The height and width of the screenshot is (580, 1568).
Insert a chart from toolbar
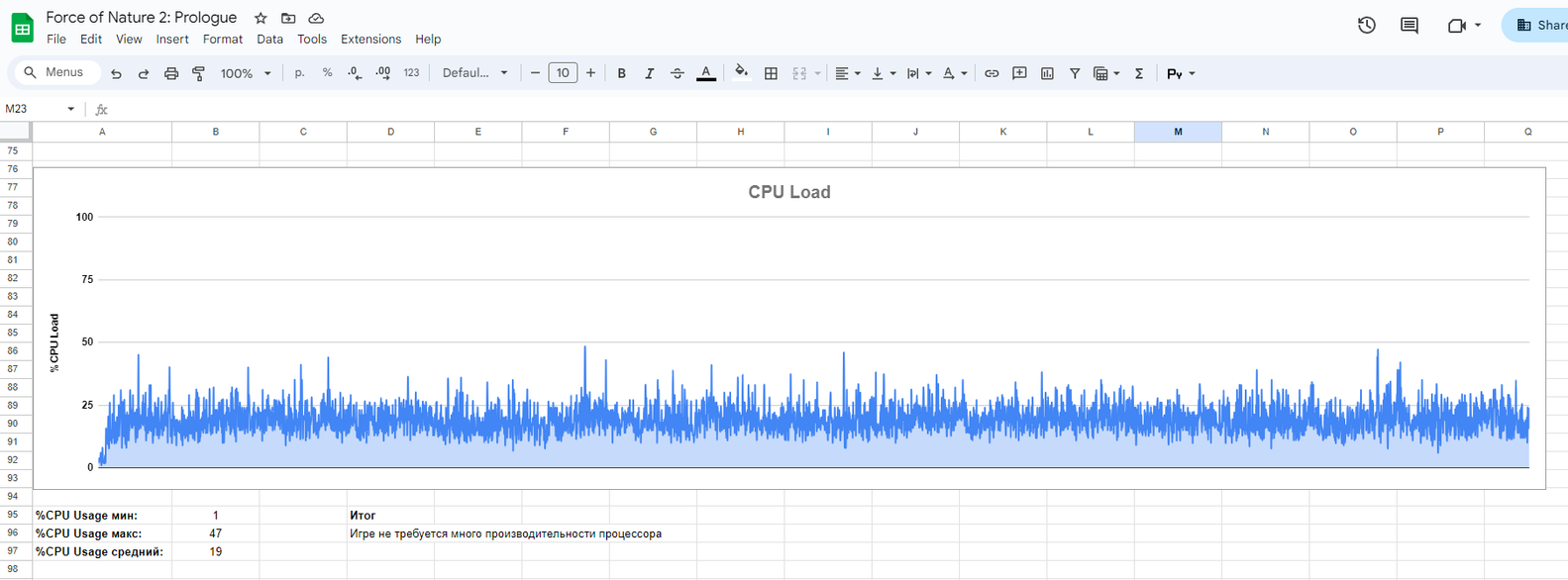(1047, 73)
